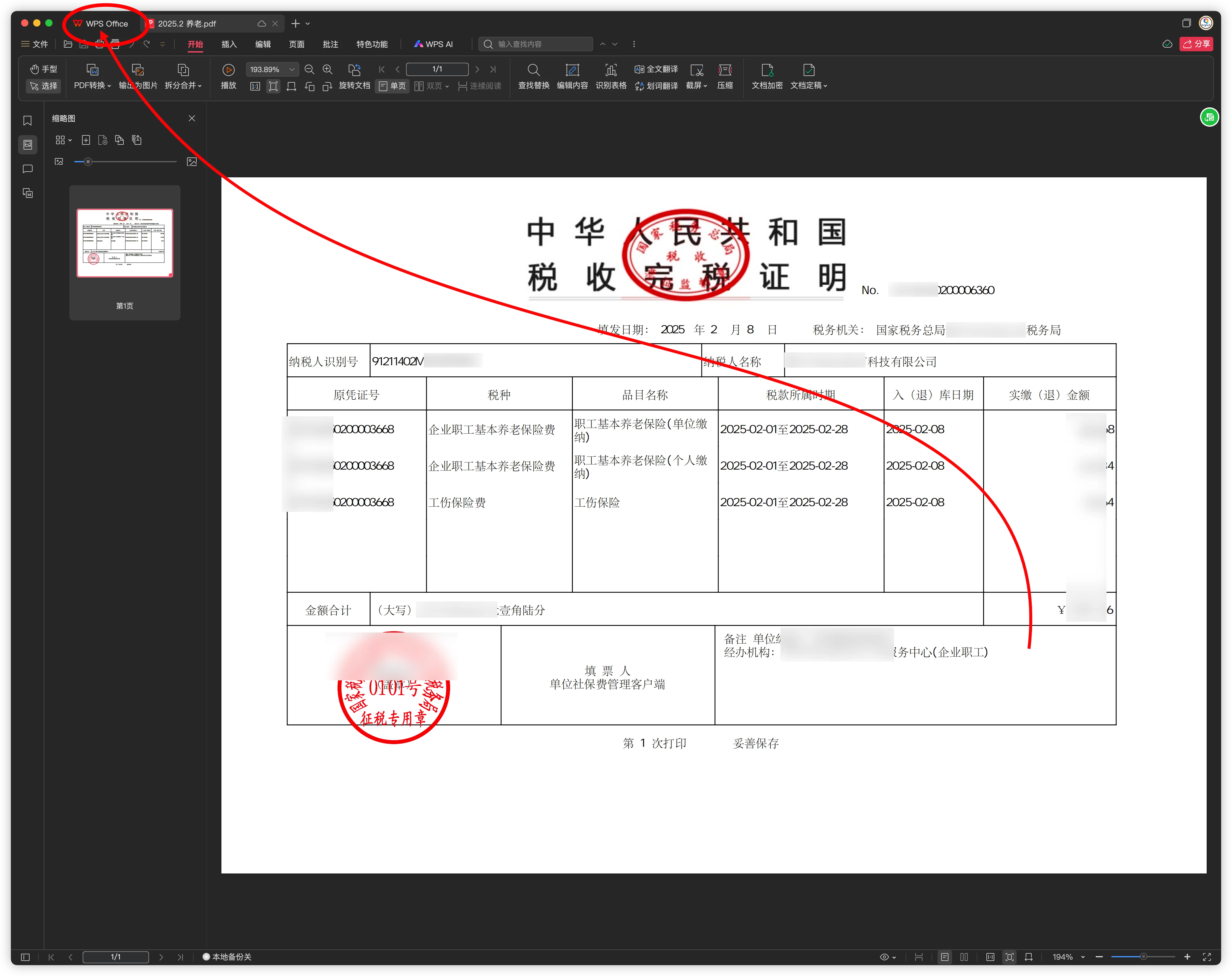Open the 查找替换 find and replace tool
Image resolution: width=1232 pixels, height=976 pixels.
[x=533, y=70]
